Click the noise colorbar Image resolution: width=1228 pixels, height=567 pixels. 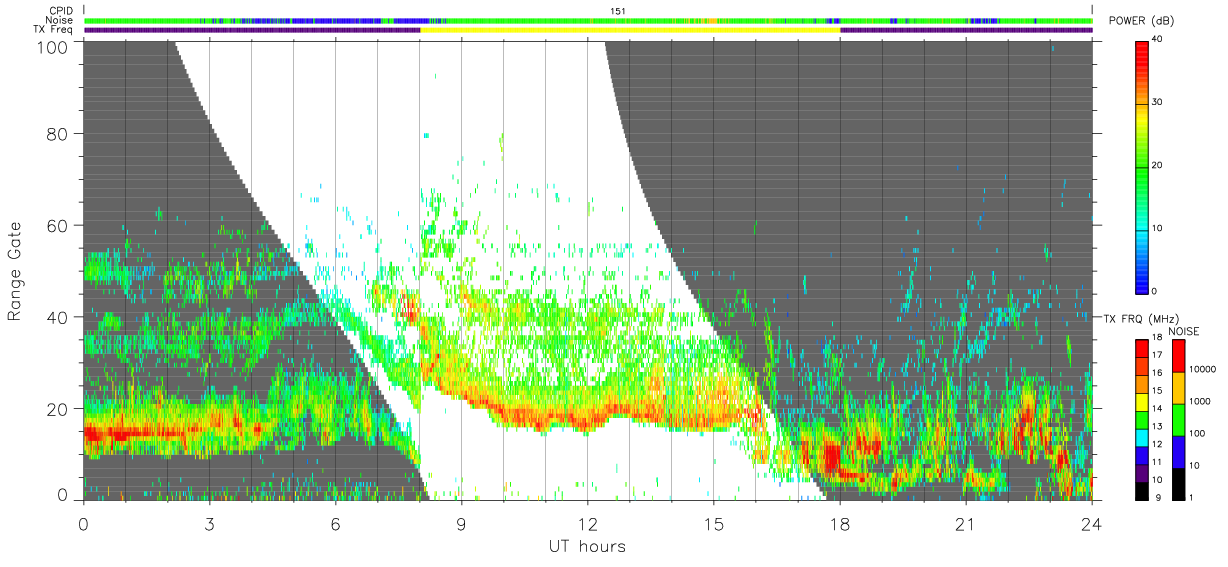click(1178, 420)
